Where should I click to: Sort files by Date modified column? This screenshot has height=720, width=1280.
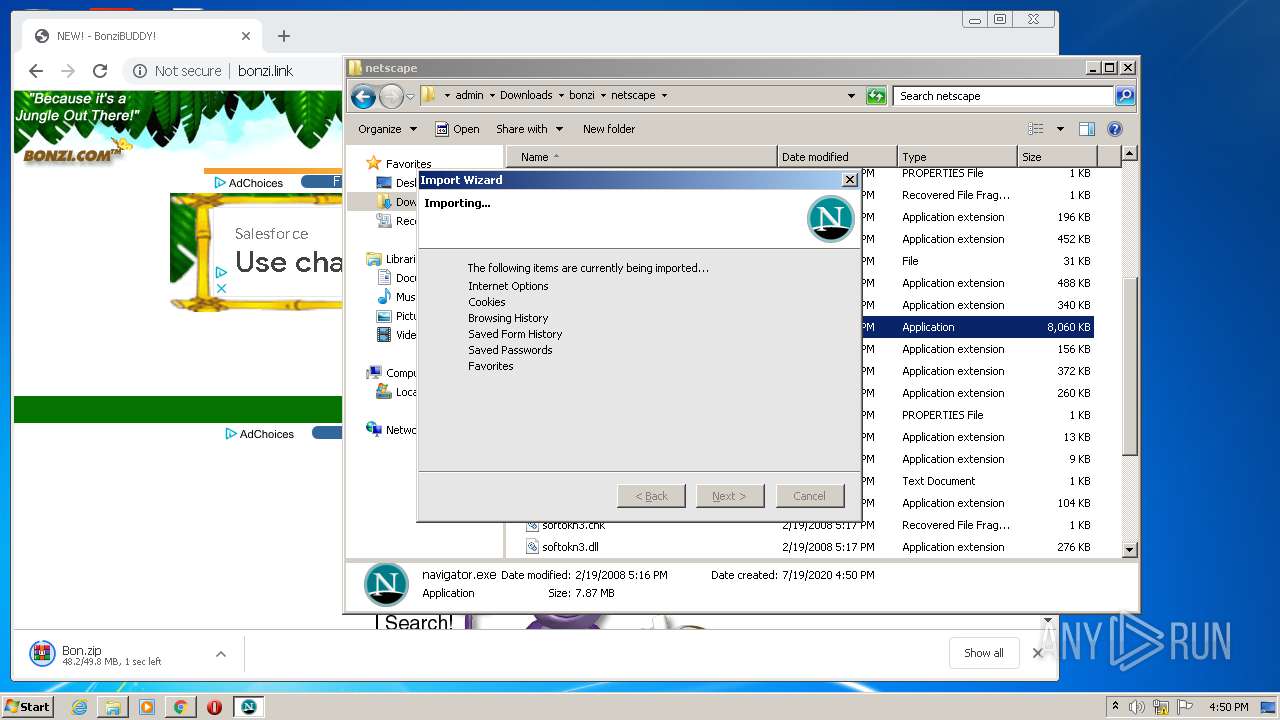pyautogui.click(x=837, y=157)
